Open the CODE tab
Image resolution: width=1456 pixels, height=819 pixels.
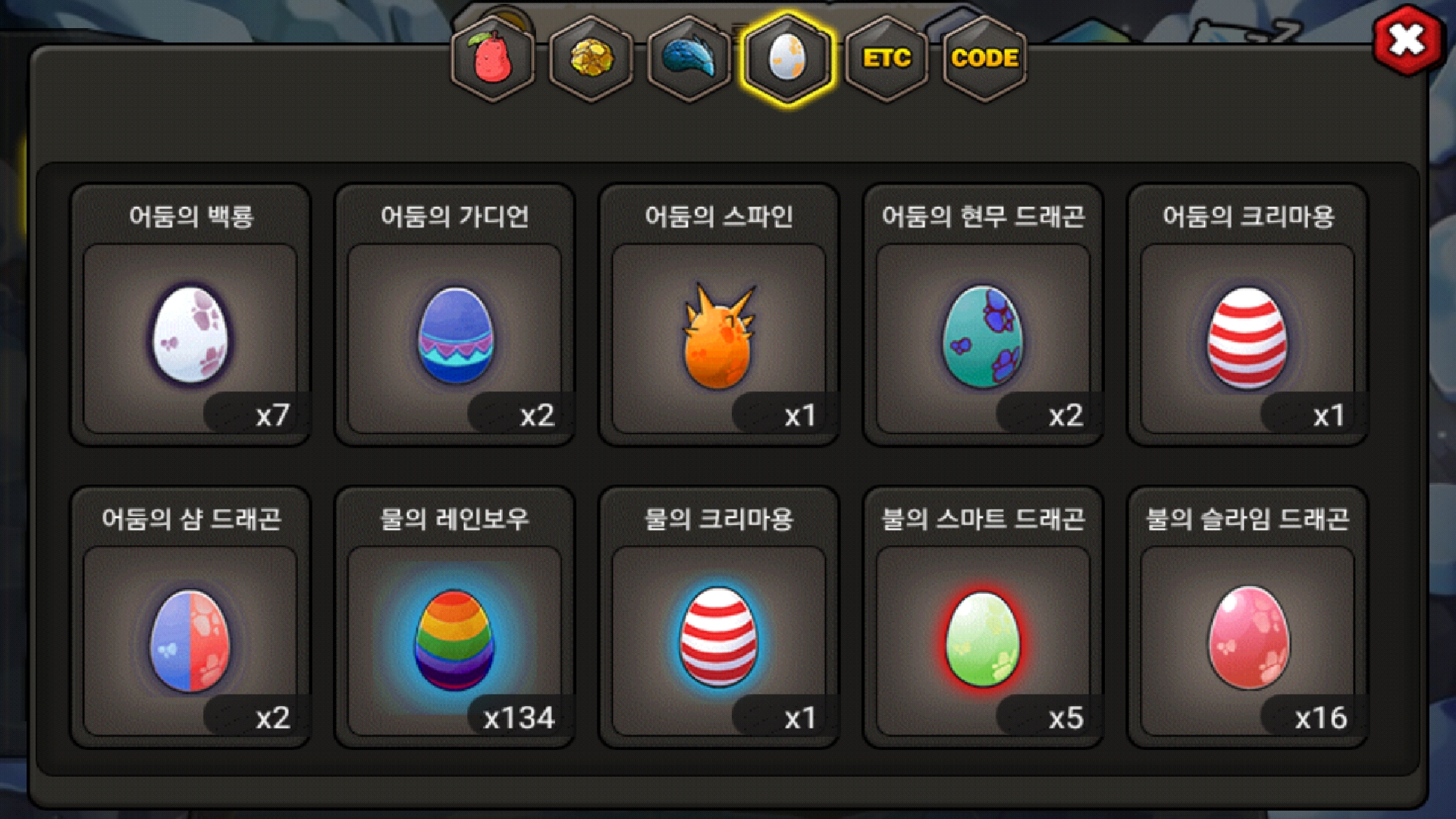tap(984, 58)
